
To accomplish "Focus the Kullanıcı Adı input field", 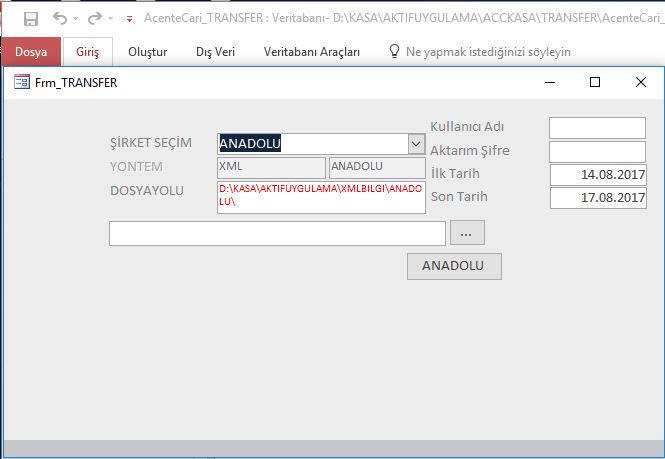I will click(597, 128).
